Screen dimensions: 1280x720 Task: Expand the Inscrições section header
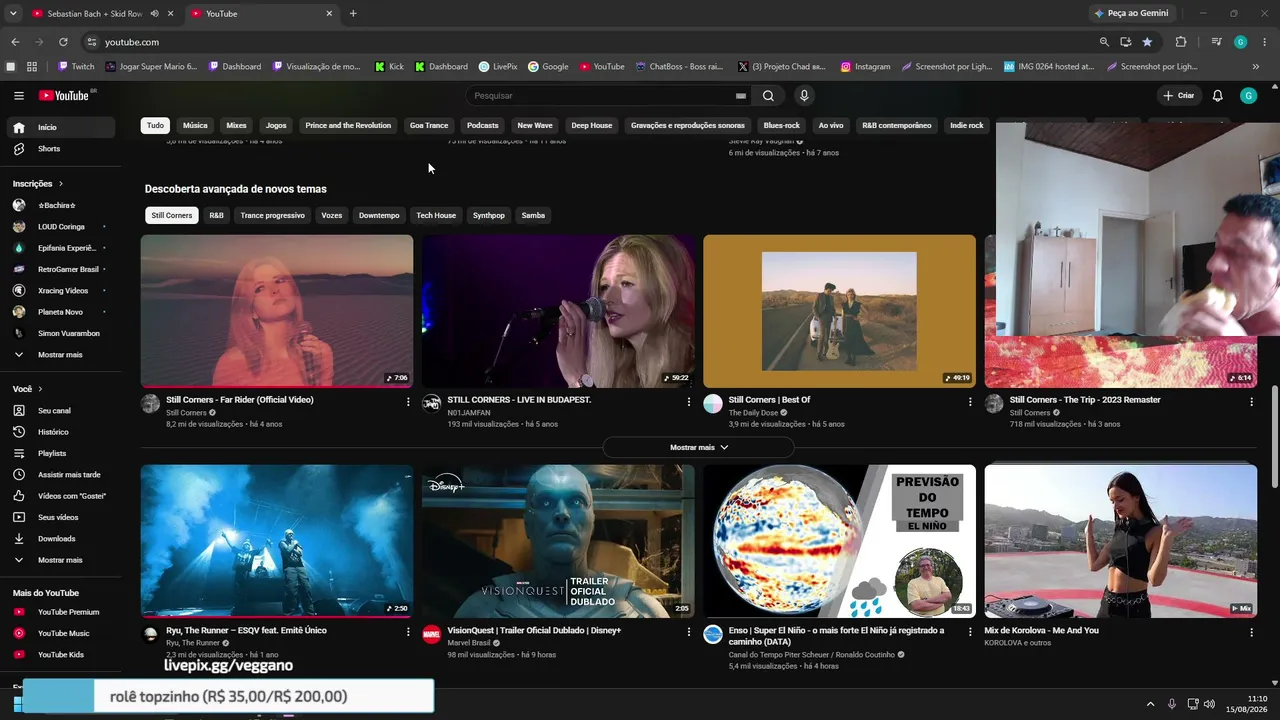coord(38,184)
